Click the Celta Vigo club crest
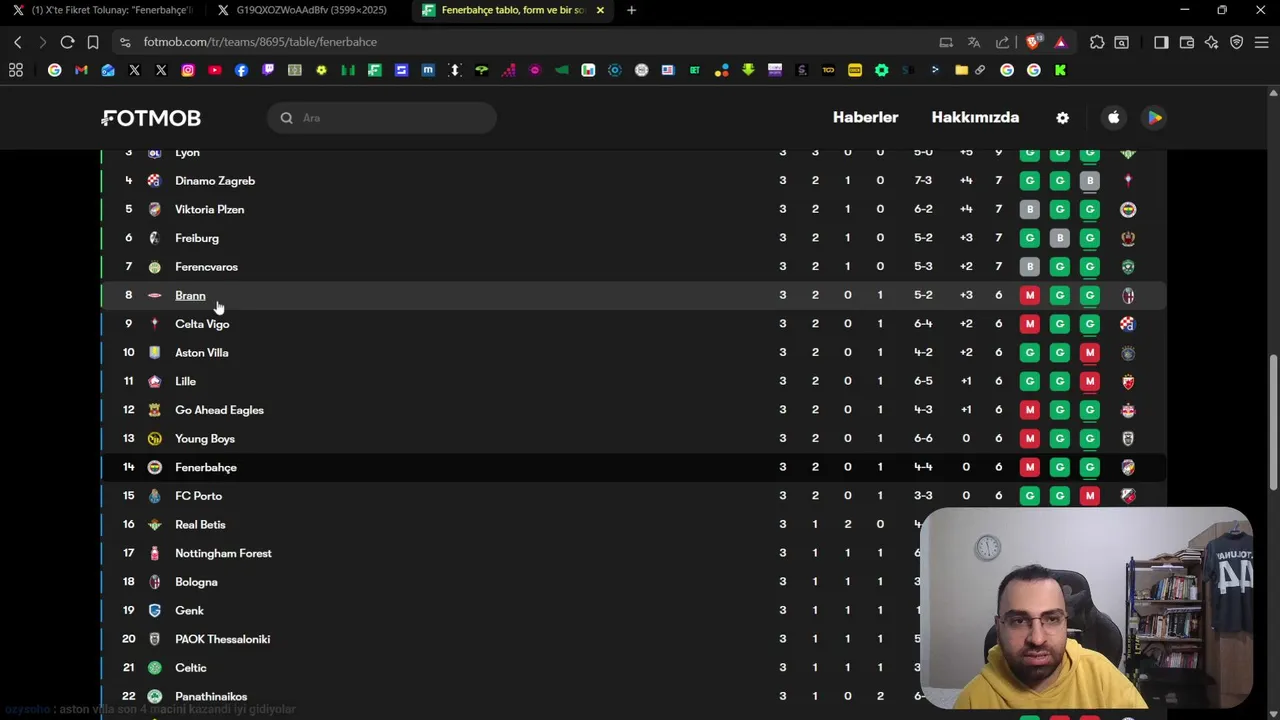 [x=154, y=324]
